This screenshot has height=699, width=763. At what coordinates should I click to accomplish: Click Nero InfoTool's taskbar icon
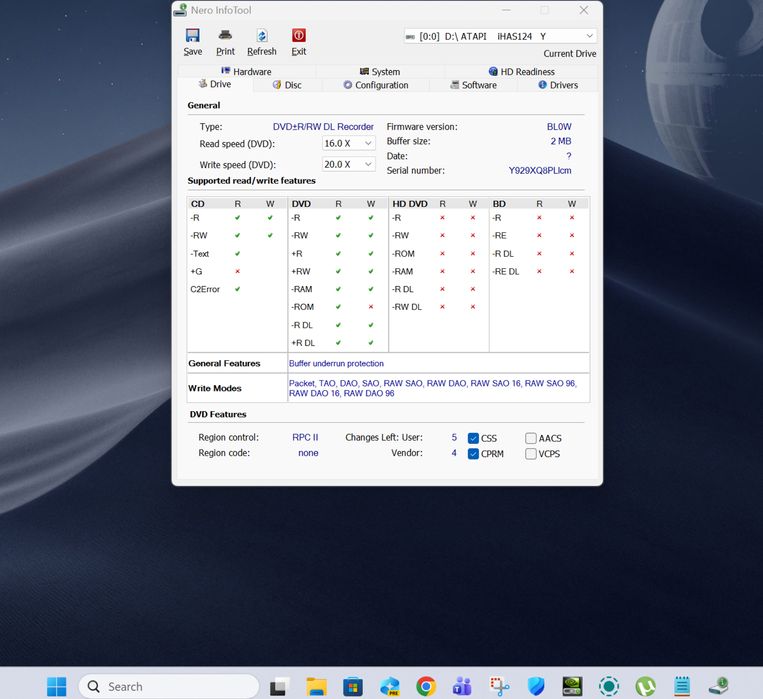pos(718,686)
